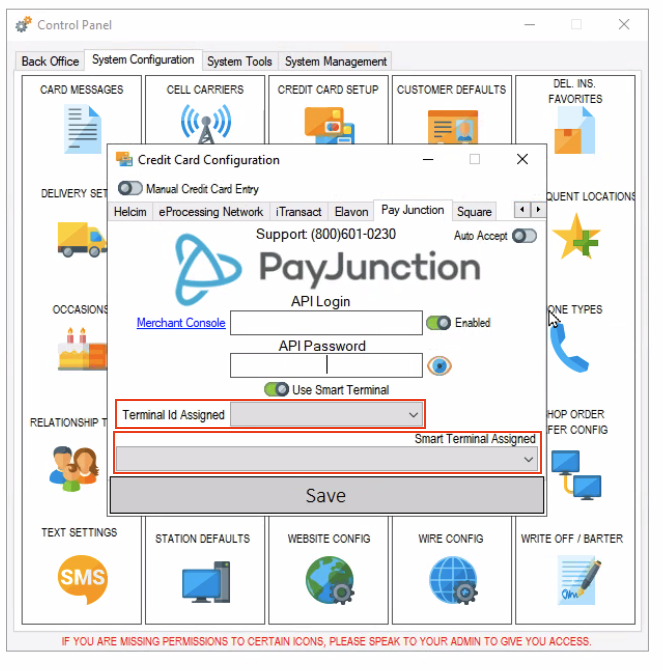Select the eProcessing Network tab
This screenshot has height=671, width=663.
tap(211, 211)
